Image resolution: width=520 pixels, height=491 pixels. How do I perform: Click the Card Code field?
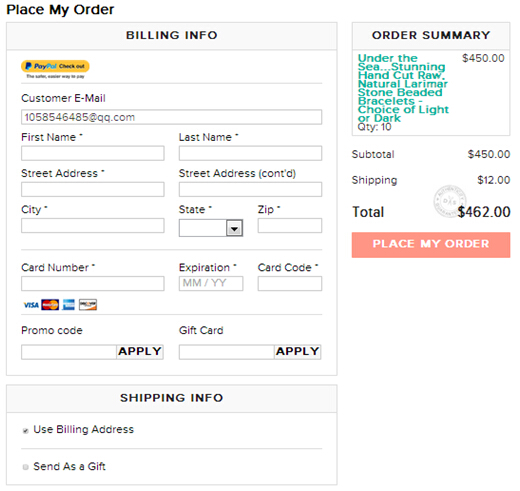(290, 283)
